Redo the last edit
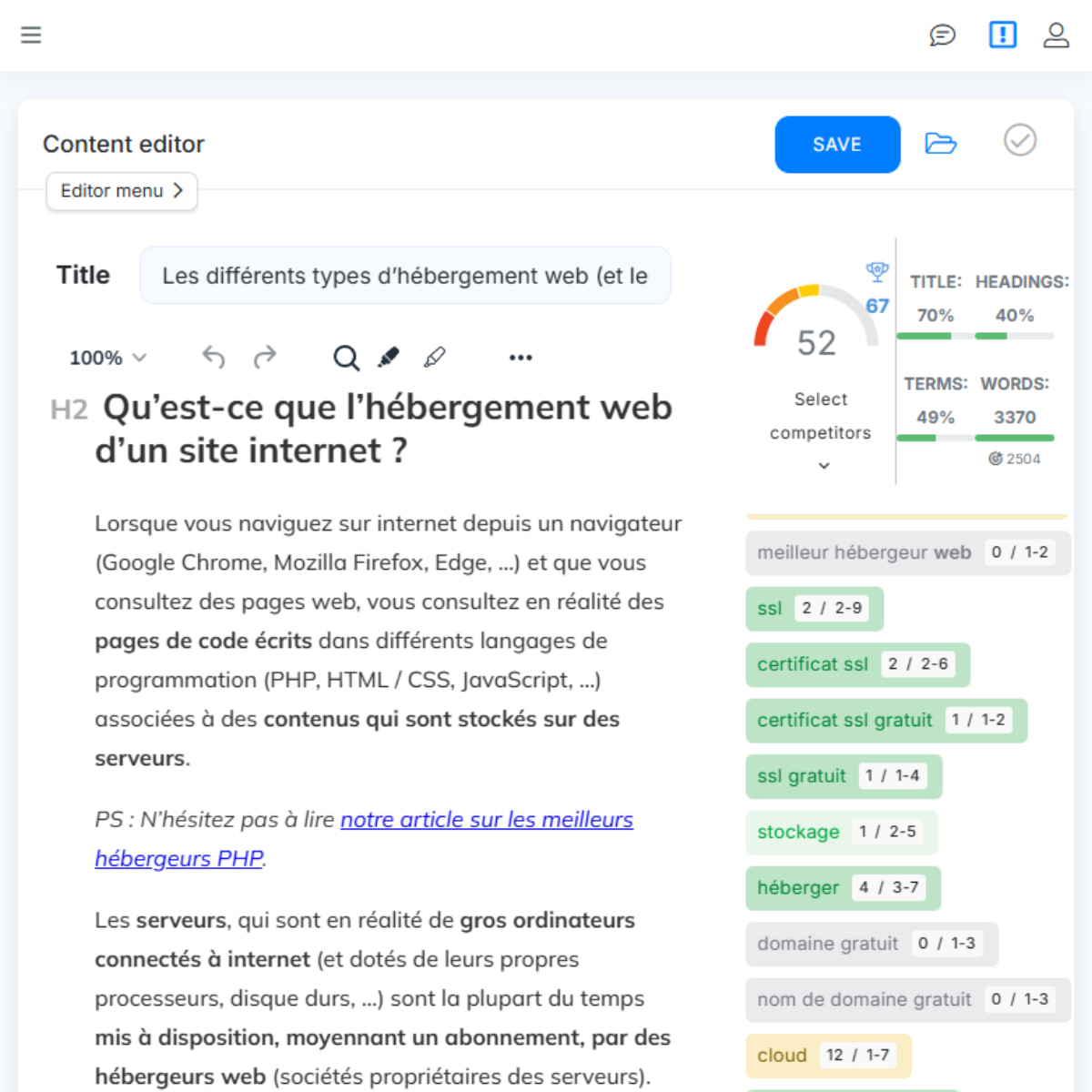Viewport: 1092px width, 1092px height. [265, 357]
